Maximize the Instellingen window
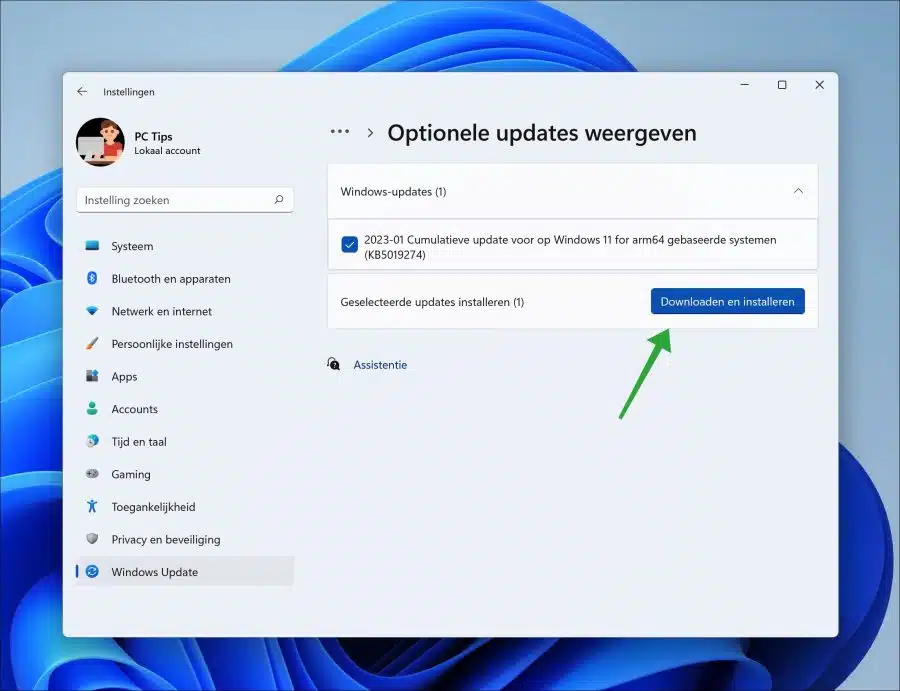Image resolution: width=900 pixels, height=691 pixels. point(782,85)
